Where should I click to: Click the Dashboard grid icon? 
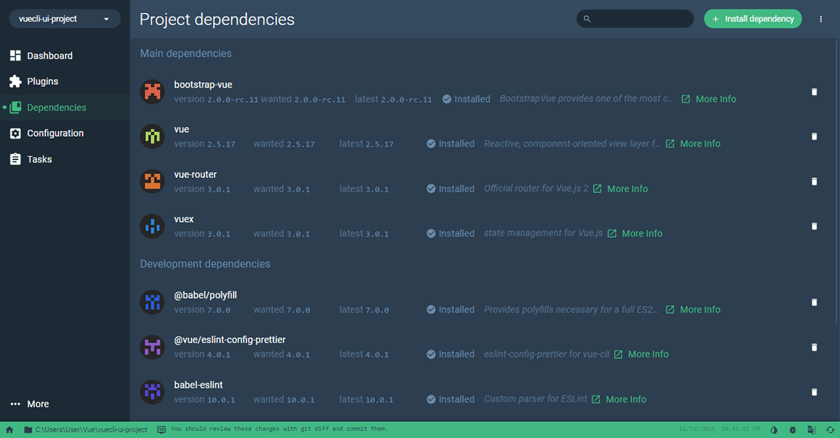pos(16,56)
